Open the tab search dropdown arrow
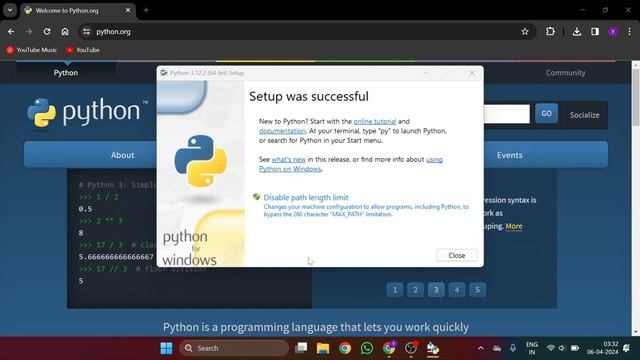This screenshot has width=640, height=360. click(x=10, y=10)
